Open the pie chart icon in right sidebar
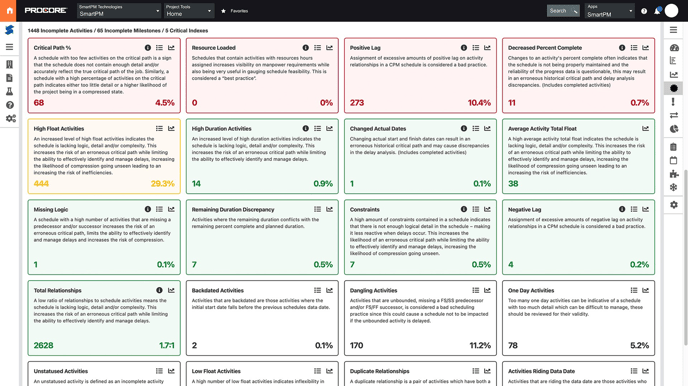Viewport: 688px width, 386px height. [674, 129]
